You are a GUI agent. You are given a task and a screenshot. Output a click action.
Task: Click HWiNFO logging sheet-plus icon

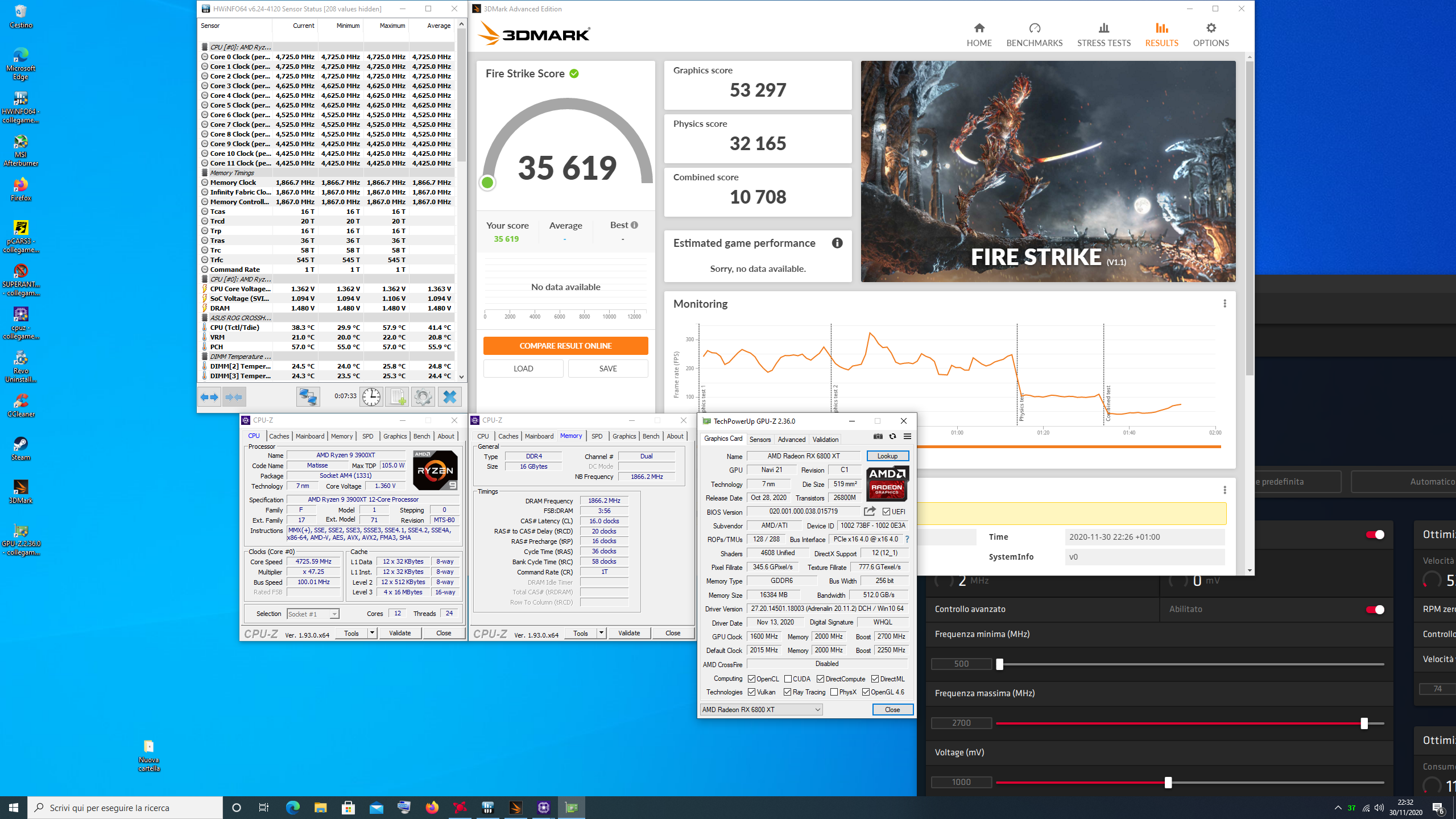(397, 396)
